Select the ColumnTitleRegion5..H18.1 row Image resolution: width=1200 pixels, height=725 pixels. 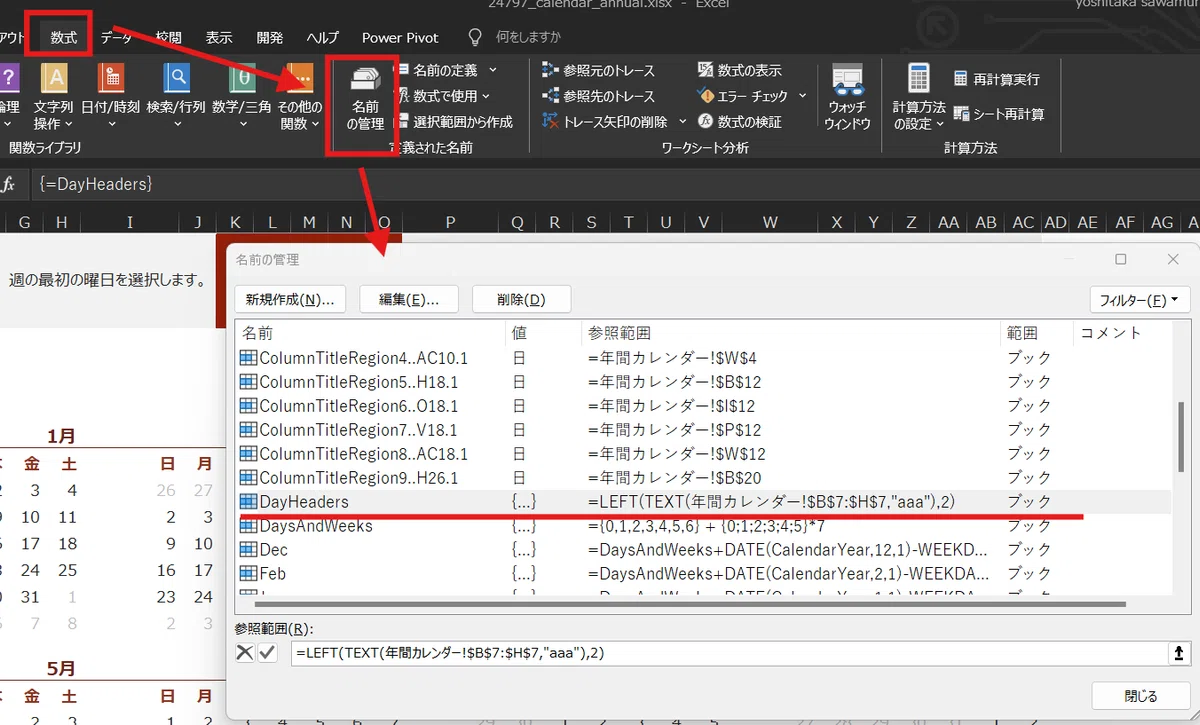tap(703, 381)
